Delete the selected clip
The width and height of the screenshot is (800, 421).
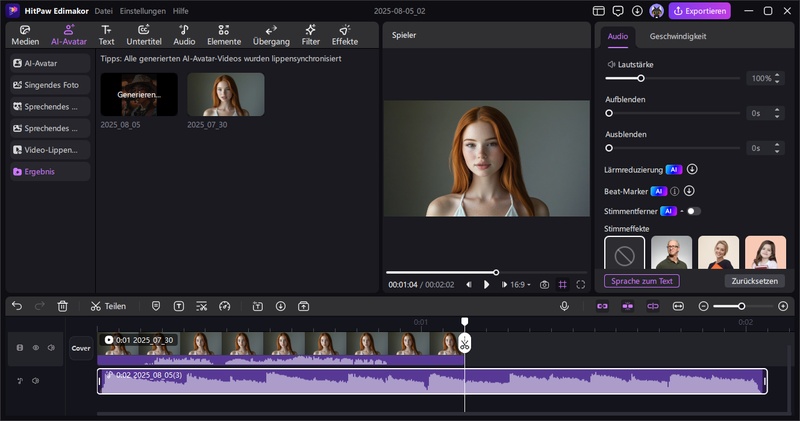pos(62,306)
